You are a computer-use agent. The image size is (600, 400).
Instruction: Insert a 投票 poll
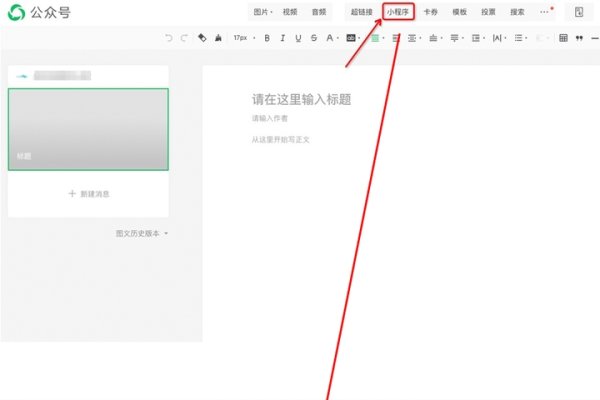click(488, 12)
